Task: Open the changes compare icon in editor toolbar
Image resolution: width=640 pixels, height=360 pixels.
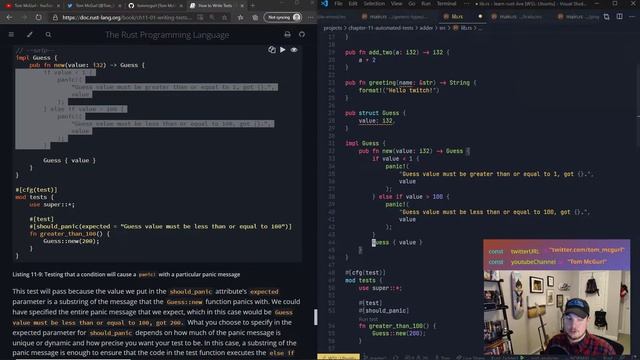Action: pyautogui.click(x=607, y=17)
